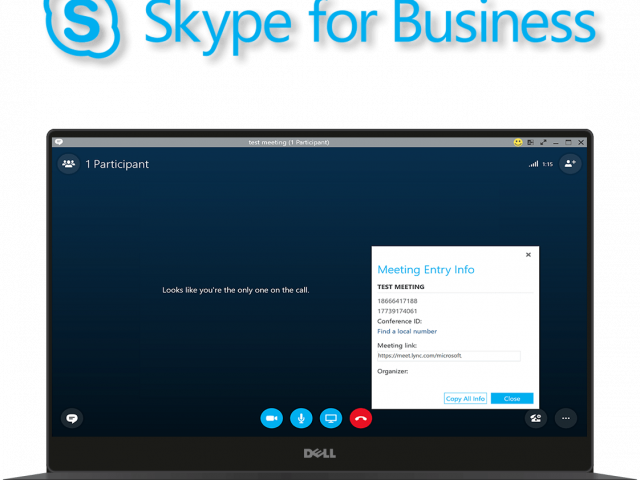The width and height of the screenshot is (640, 480).
Task: Open call controls phone icon
Action: point(537,419)
